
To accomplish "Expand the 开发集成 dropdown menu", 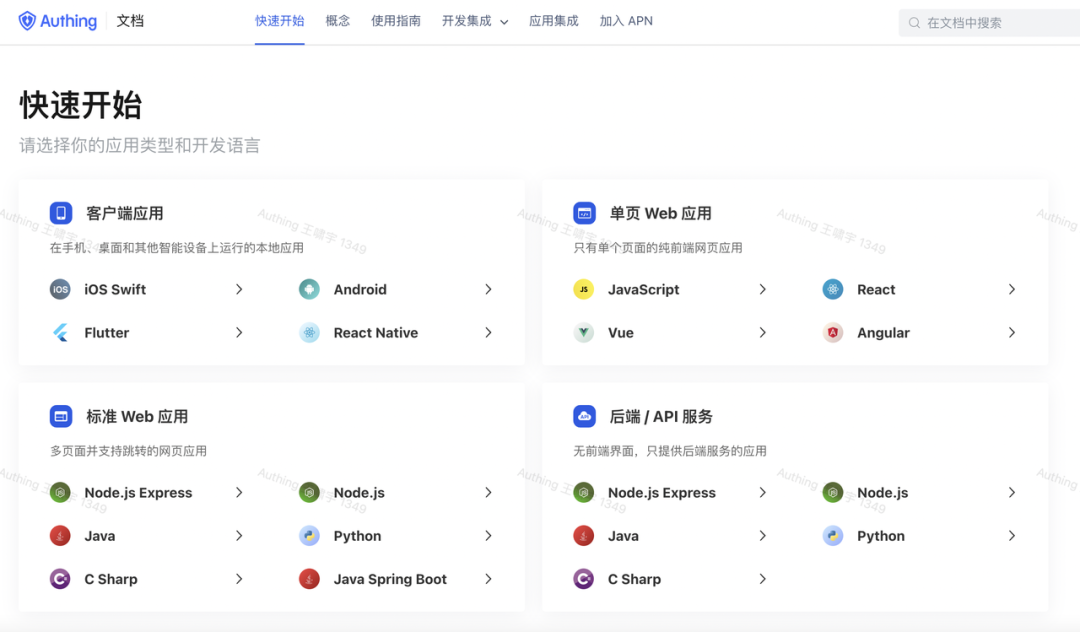I will 475,21.
